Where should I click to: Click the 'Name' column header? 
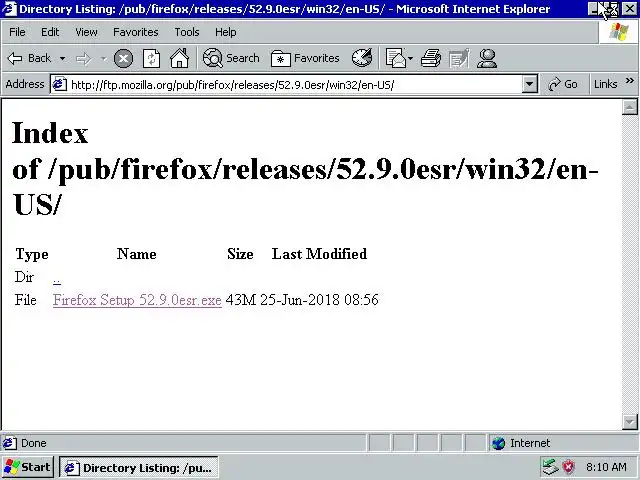pyautogui.click(x=136, y=254)
